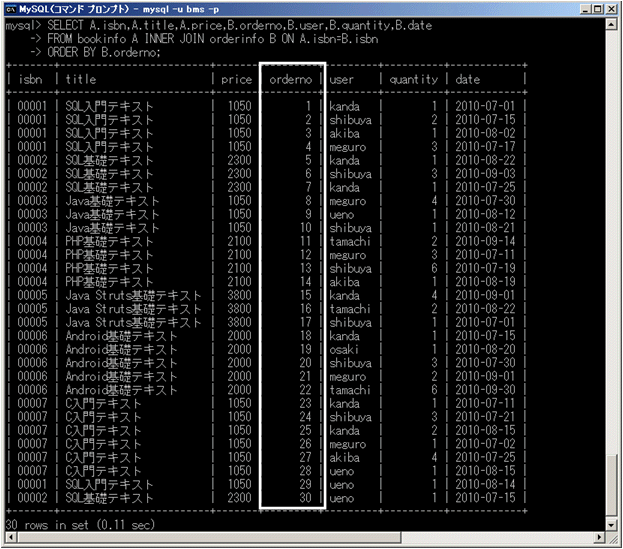
Task: Click price 2300 in order 6 row
Action: coord(239,174)
